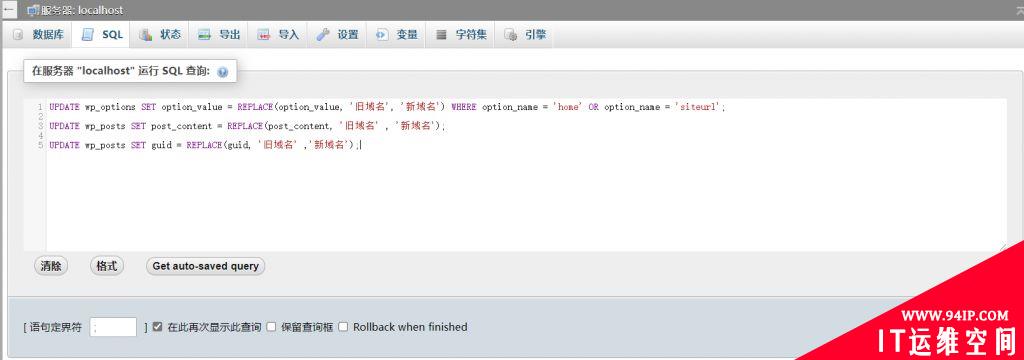Screen dimensions: 1024x360
Task: Click the 'siteurl' string in query
Action: coord(697,106)
